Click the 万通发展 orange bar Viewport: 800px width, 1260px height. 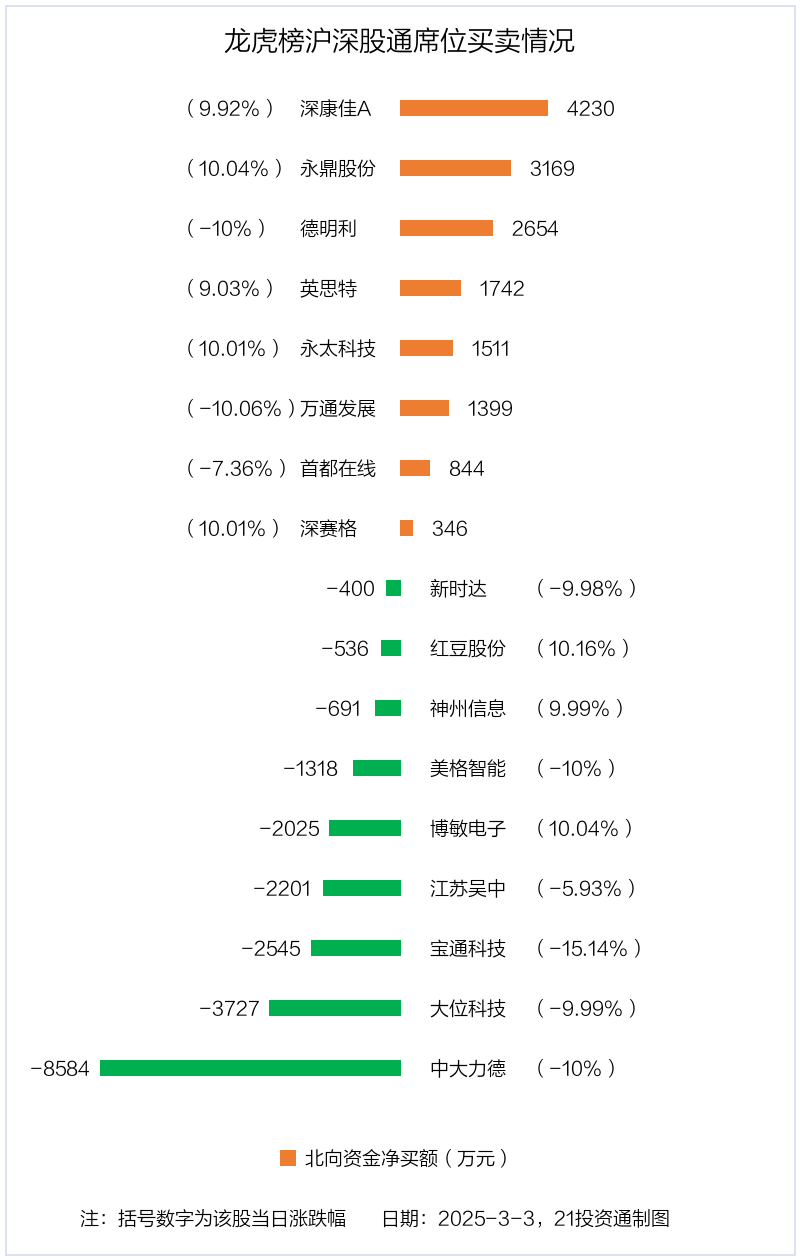tap(424, 408)
